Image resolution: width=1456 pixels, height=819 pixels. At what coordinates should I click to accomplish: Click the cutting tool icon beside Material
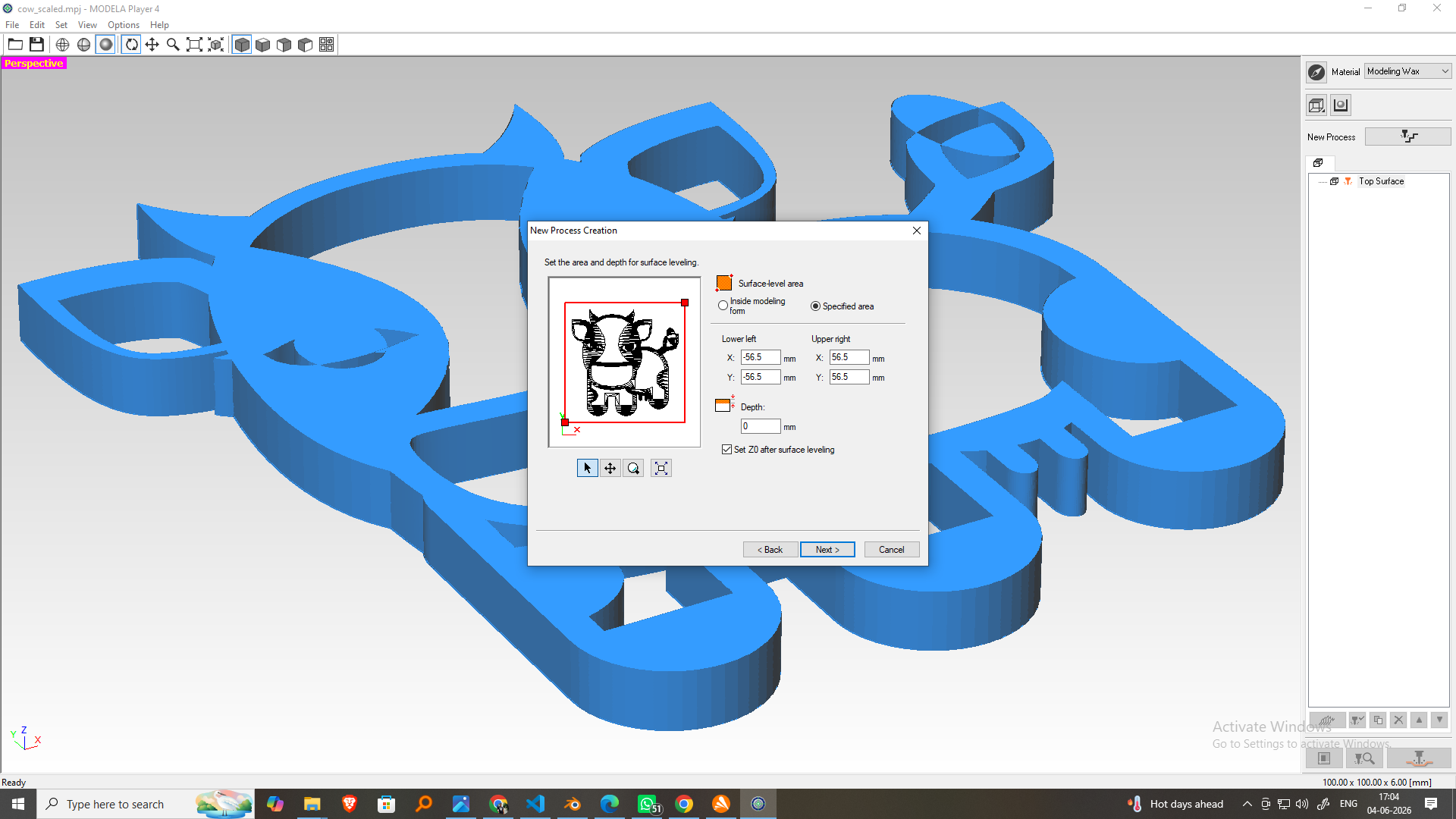pyautogui.click(x=1317, y=72)
